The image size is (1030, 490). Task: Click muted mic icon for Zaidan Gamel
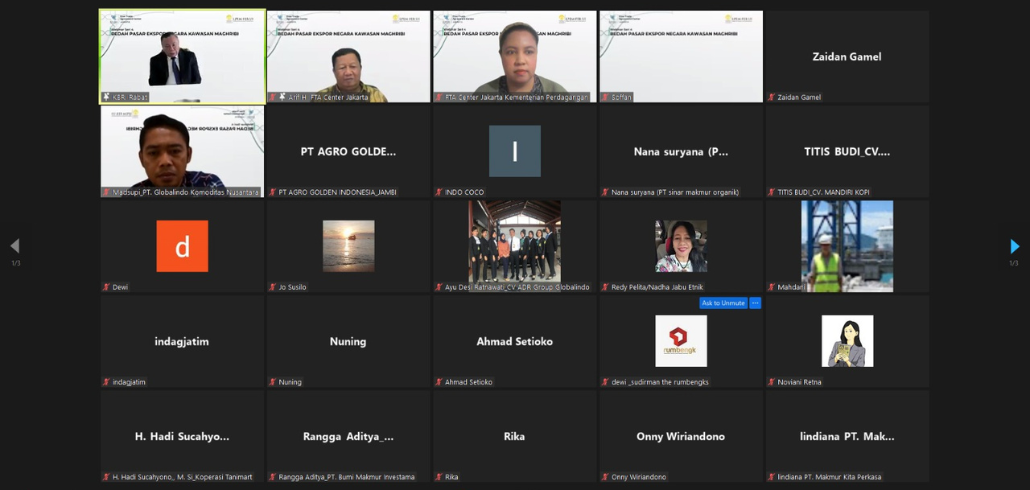pos(771,97)
